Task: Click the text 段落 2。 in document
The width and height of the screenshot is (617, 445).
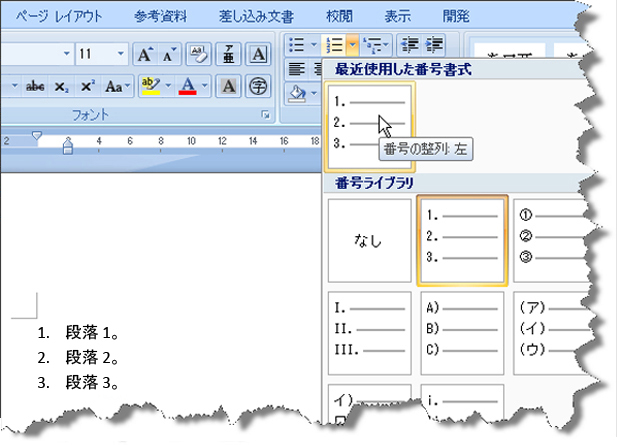Action: 92,358
